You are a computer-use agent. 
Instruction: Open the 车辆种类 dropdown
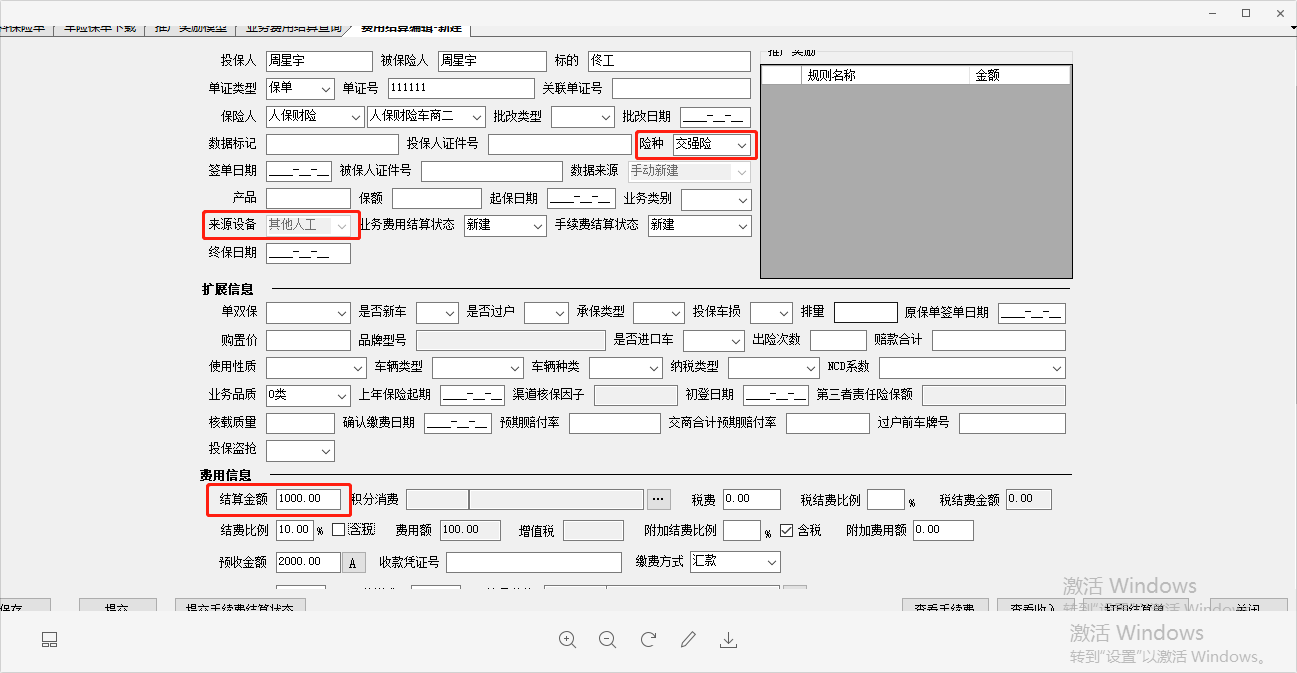click(626, 368)
